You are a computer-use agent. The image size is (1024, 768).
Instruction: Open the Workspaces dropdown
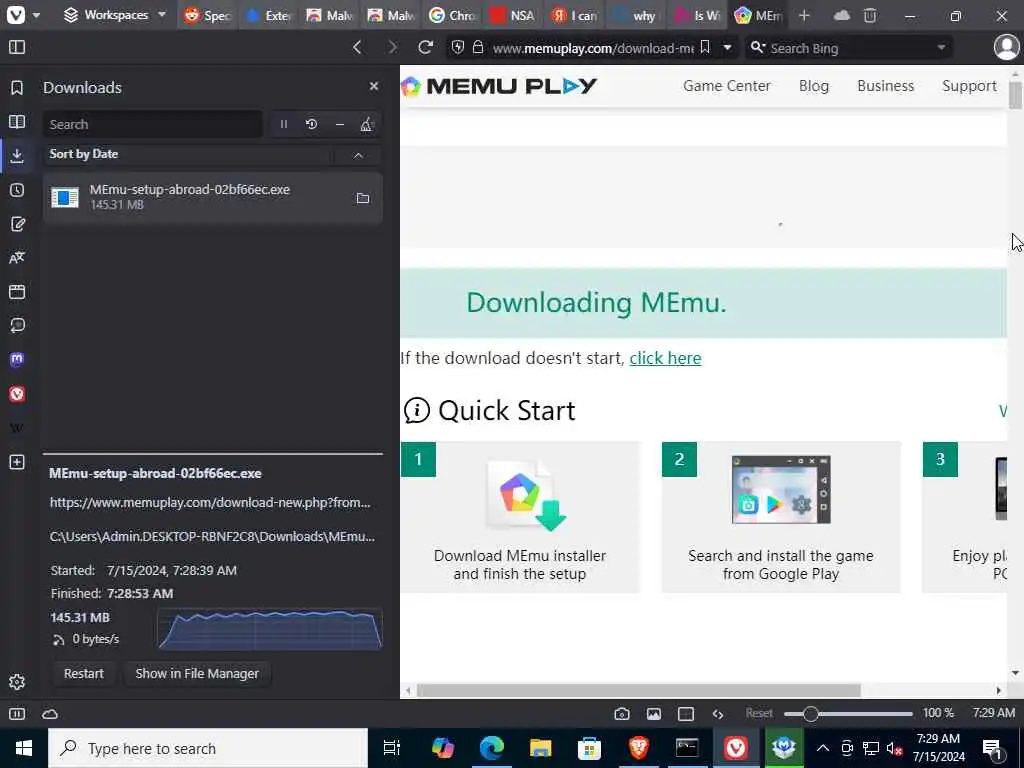click(x=114, y=15)
